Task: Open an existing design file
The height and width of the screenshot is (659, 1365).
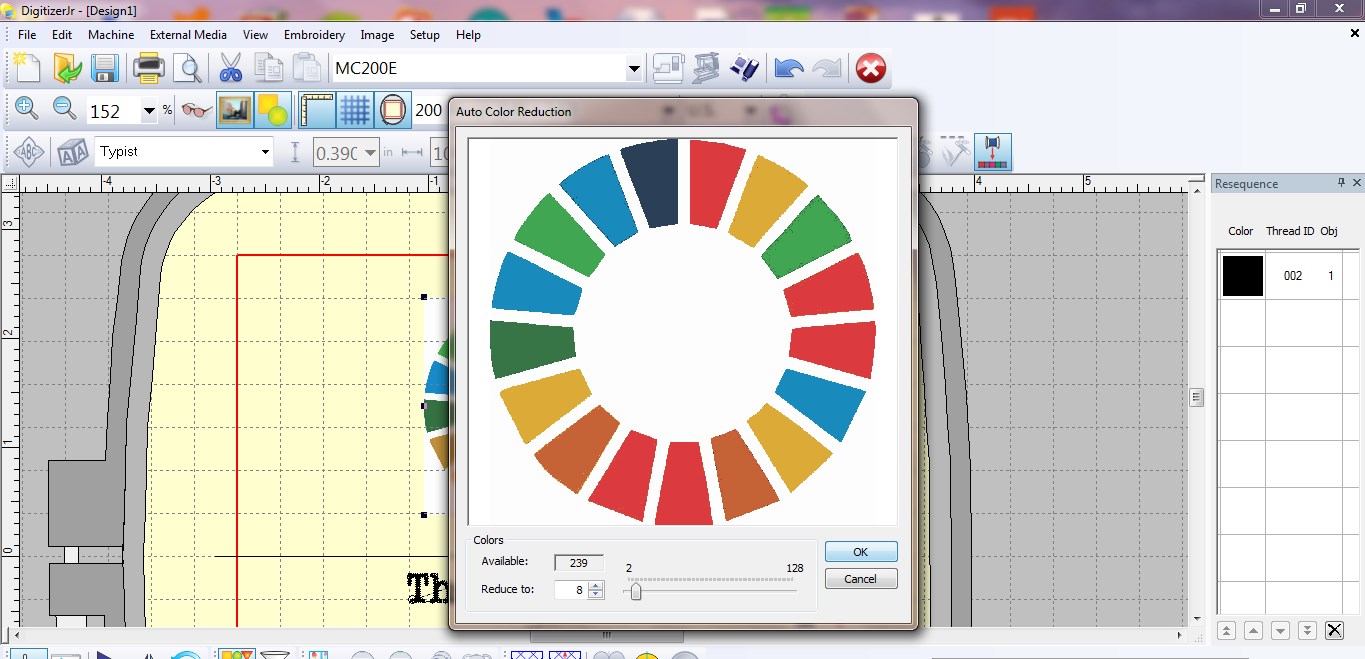Action: point(67,69)
